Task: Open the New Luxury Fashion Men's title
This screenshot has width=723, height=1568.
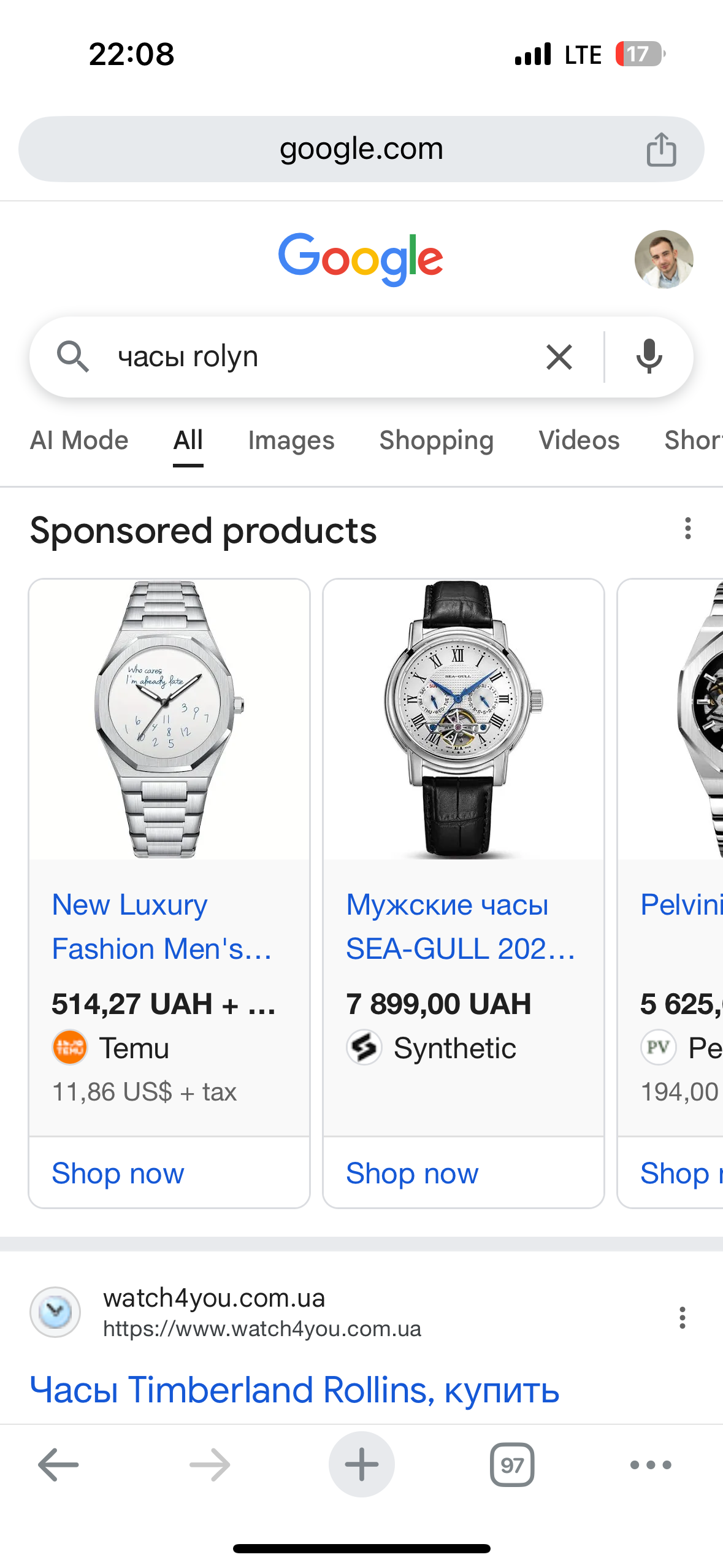Action: [x=161, y=926]
